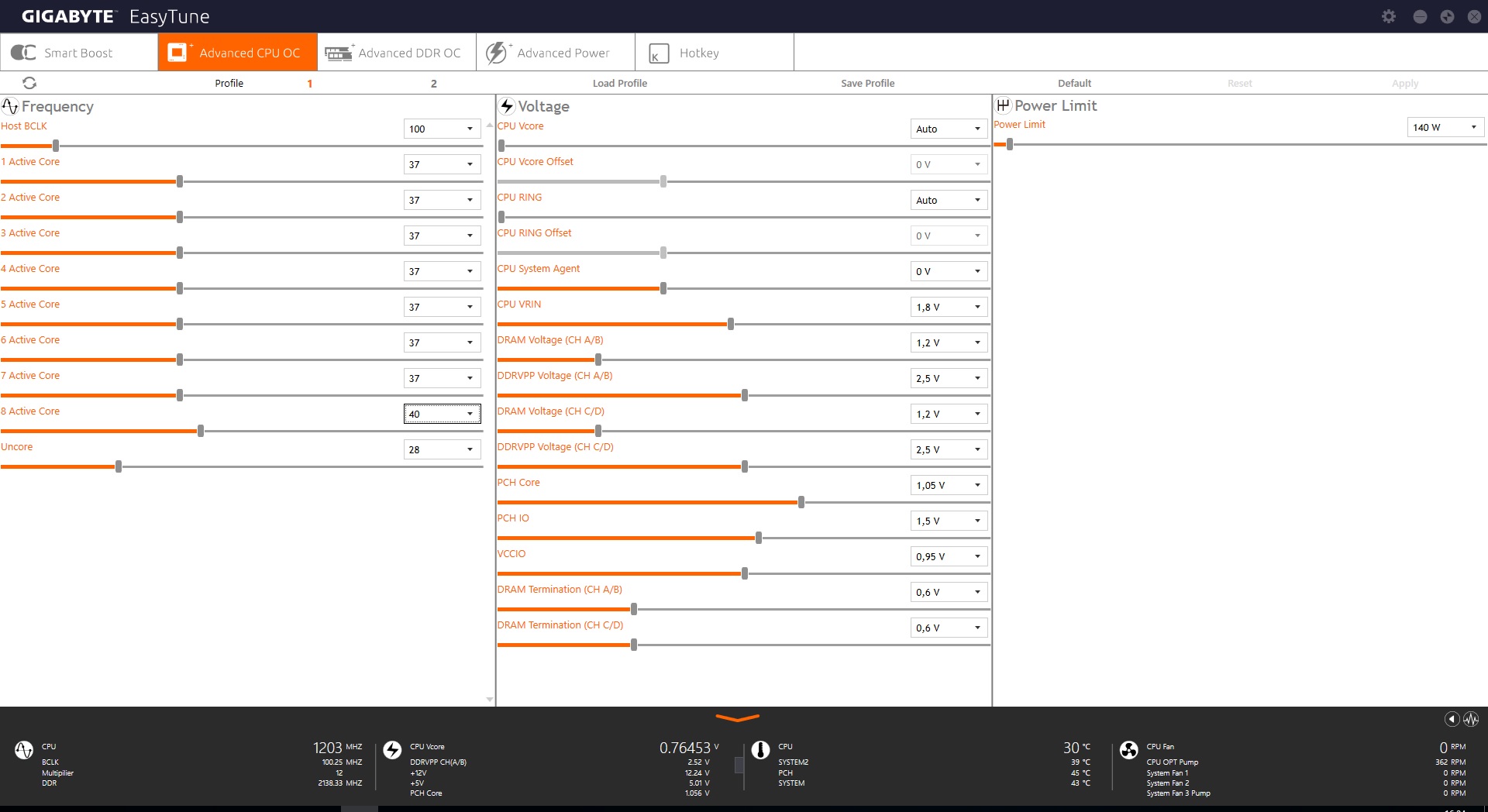Click the PCH Core slider handle
The height and width of the screenshot is (812, 1488).
(801, 502)
